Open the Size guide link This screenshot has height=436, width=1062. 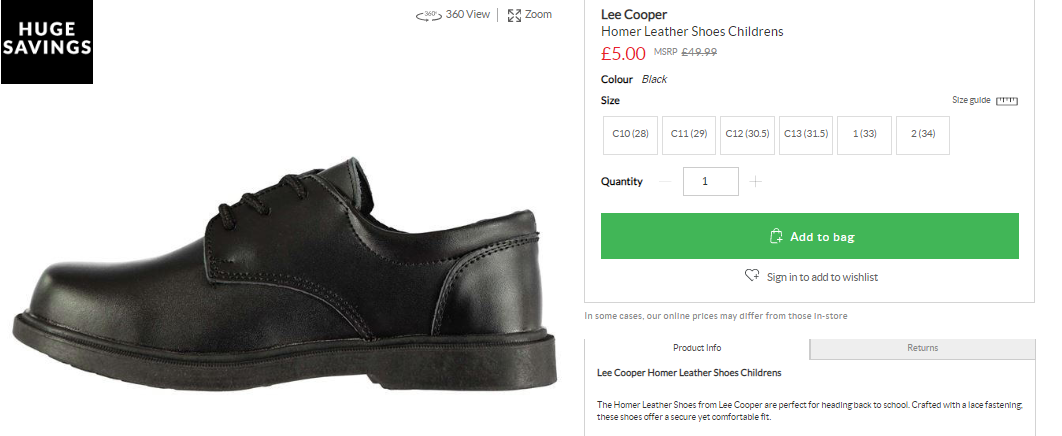(971, 101)
